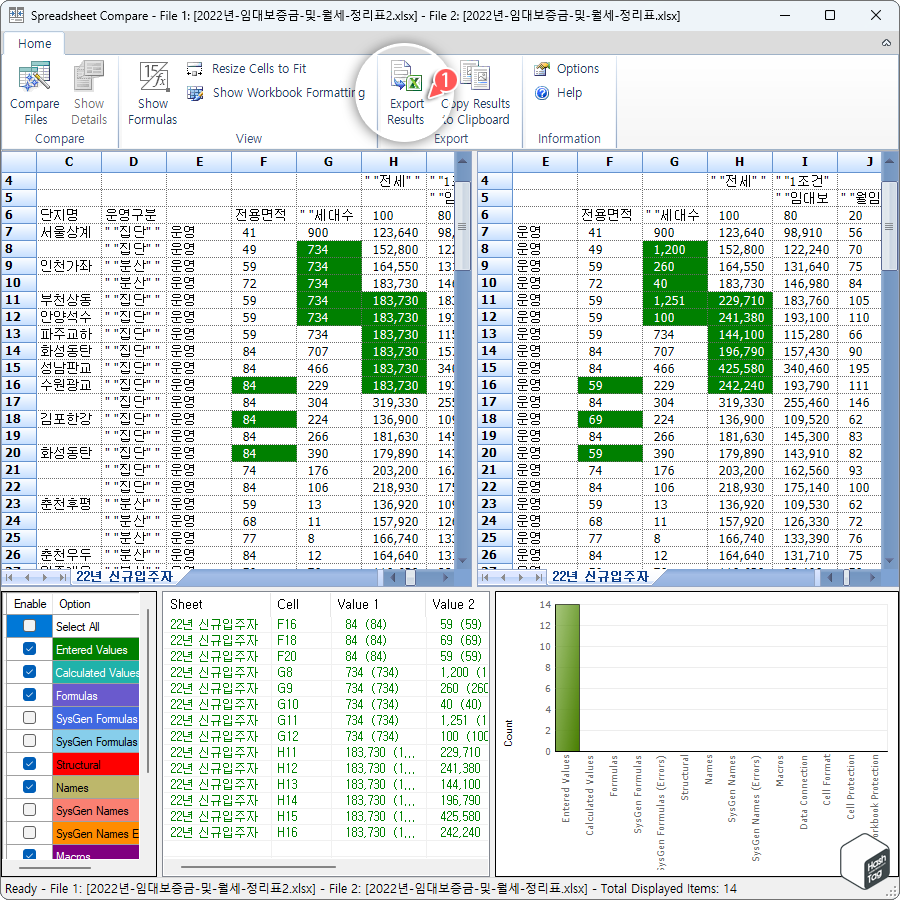This screenshot has width=900, height=900.
Task: Click left pane horizontal scroll right arrow
Action: [x=445, y=577]
